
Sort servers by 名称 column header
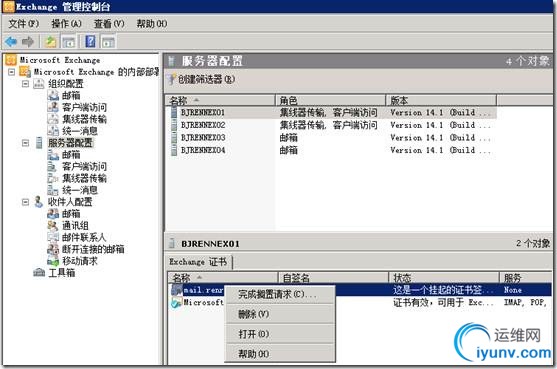point(220,101)
